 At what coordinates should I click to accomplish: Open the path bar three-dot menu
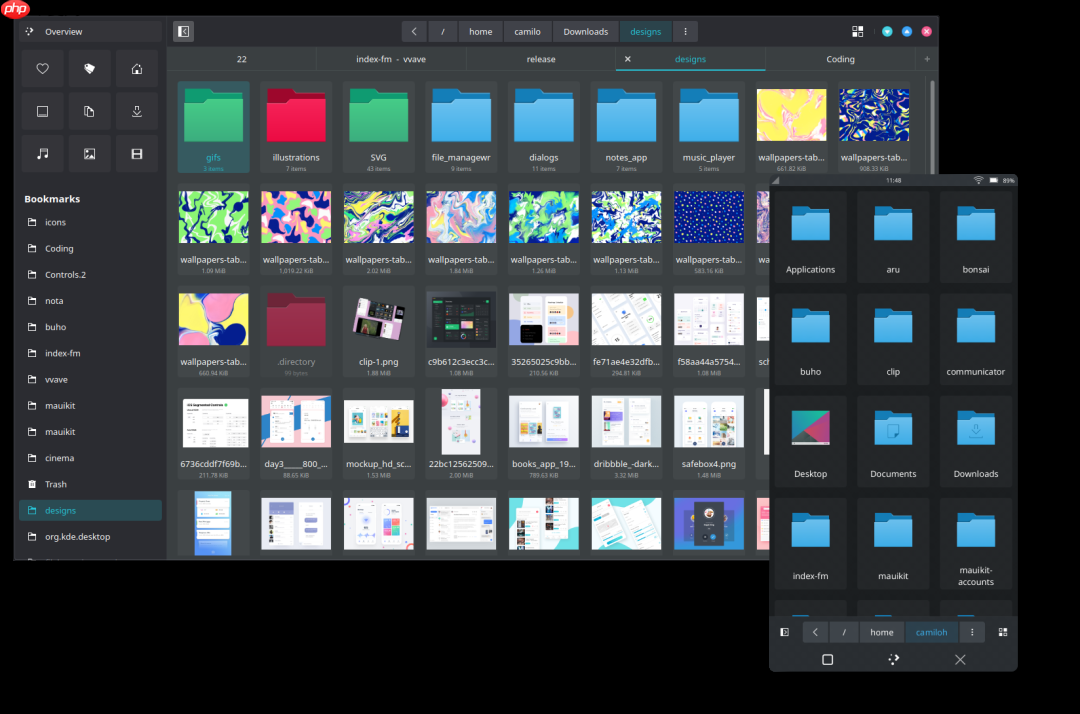(x=685, y=32)
